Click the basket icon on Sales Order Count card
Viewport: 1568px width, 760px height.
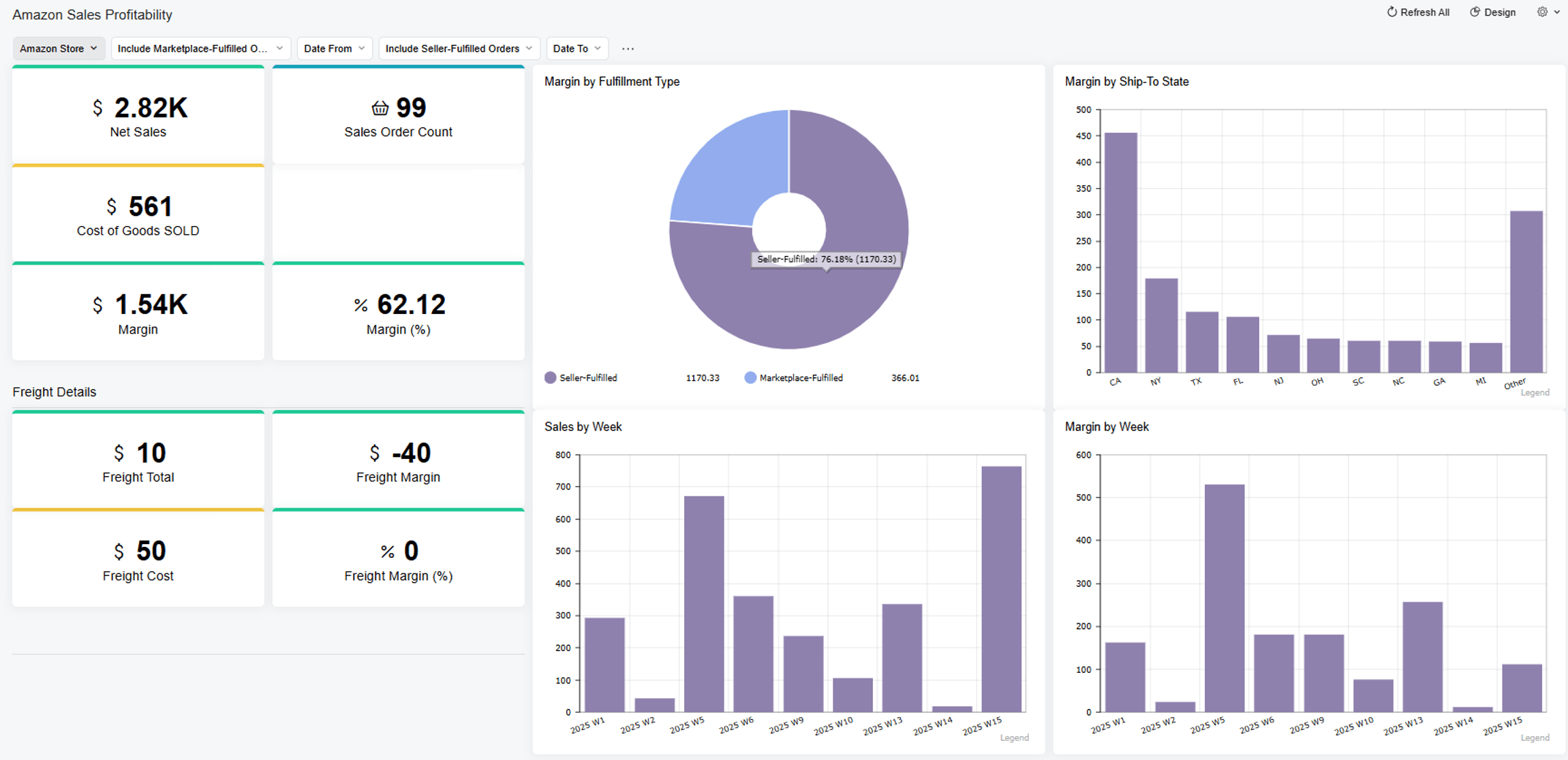coord(380,108)
